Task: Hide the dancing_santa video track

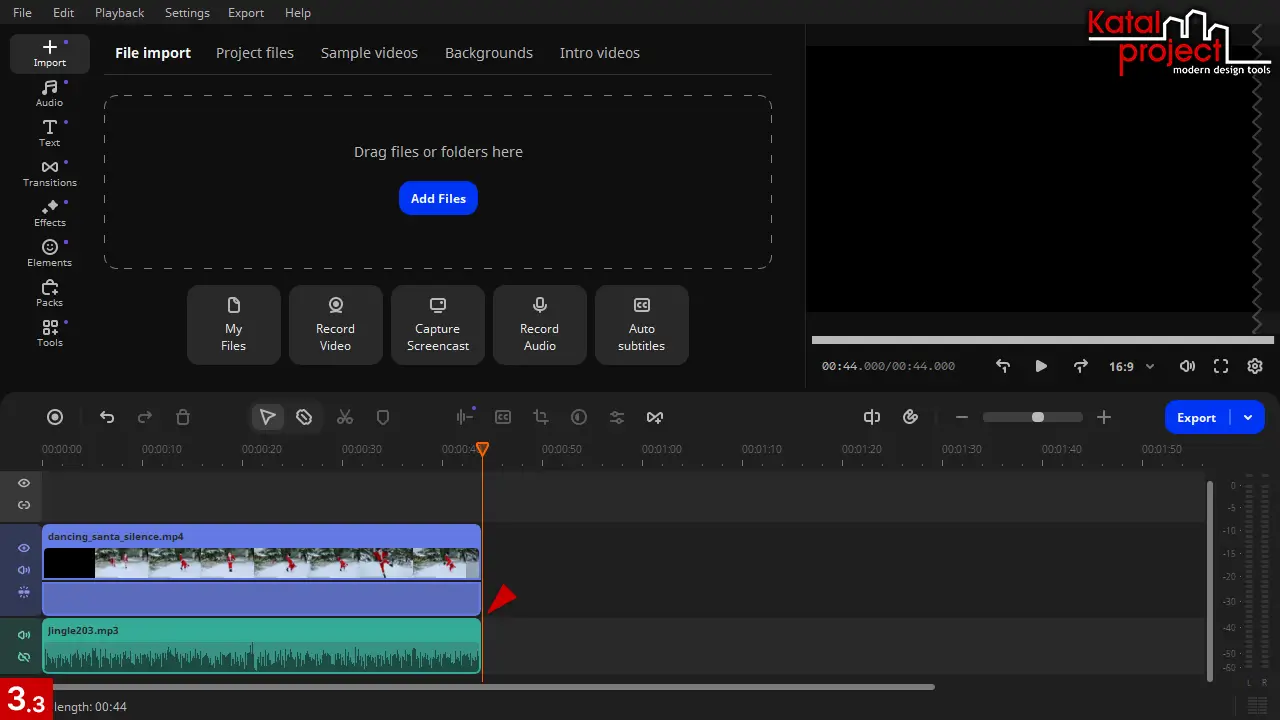Action: (x=24, y=548)
